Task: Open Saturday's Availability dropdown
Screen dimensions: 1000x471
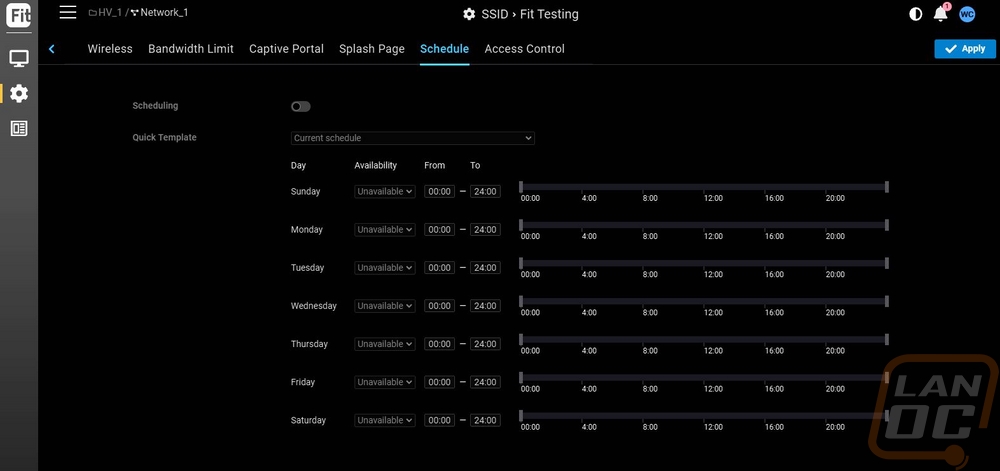Action: pos(384,421)
